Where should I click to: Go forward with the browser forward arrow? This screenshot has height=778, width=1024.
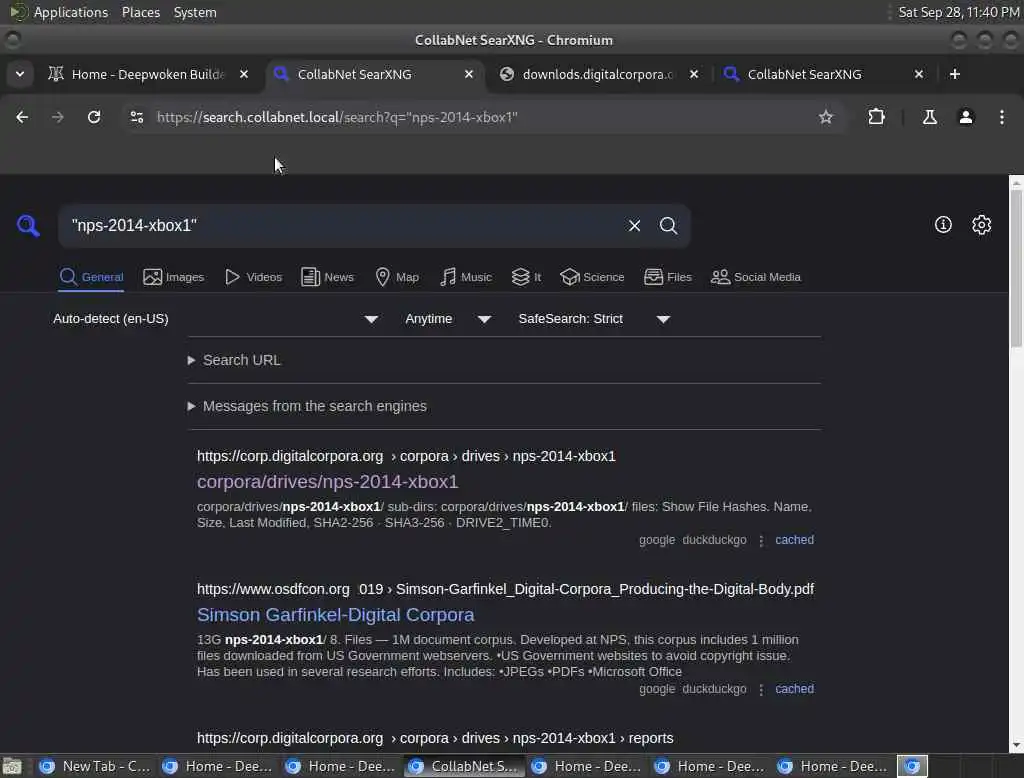click(x=57, y=117)
